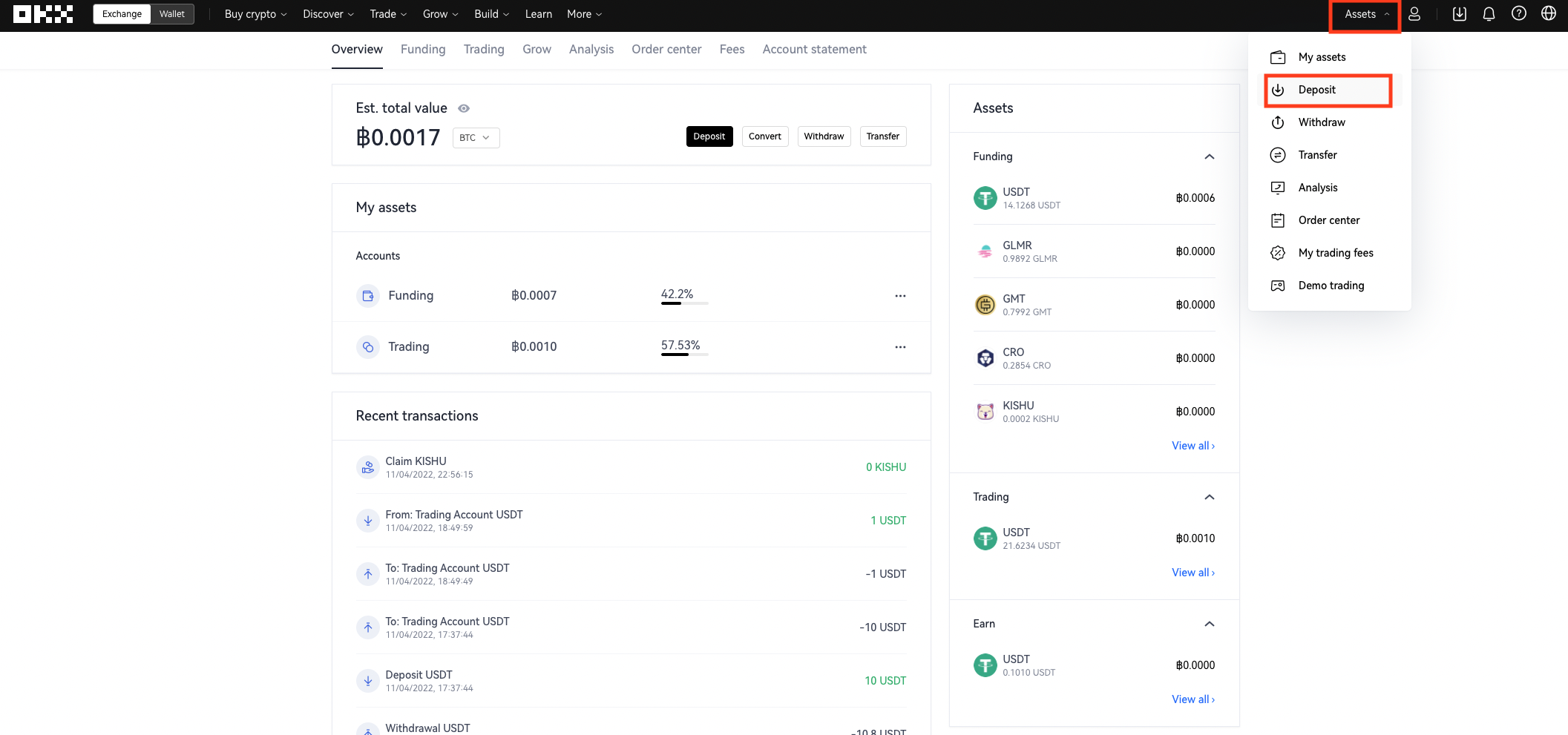
Task: Click the Demo trading icon
Action: (x=1278, y=286)
